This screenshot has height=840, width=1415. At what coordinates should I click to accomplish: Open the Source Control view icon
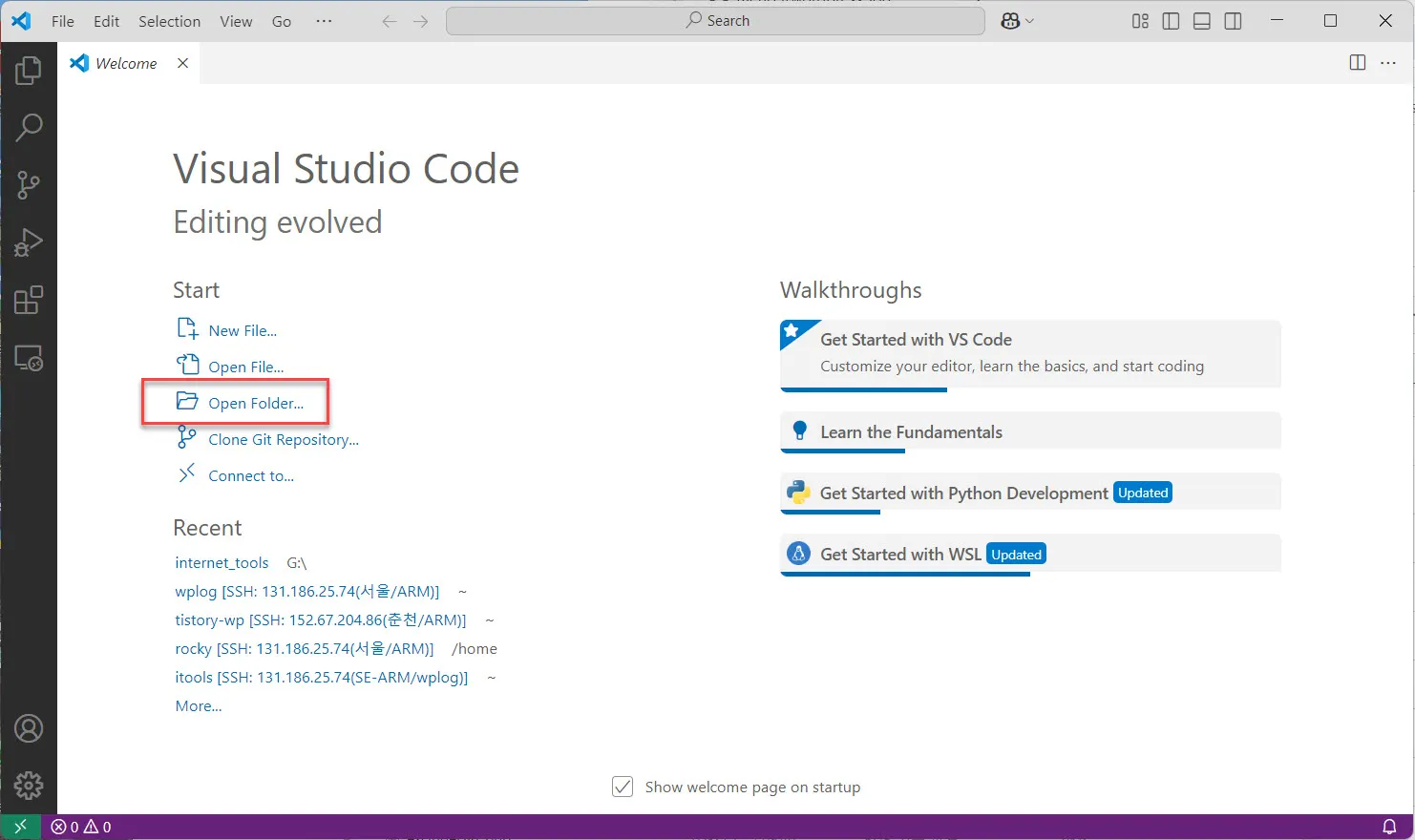point(29,184)
